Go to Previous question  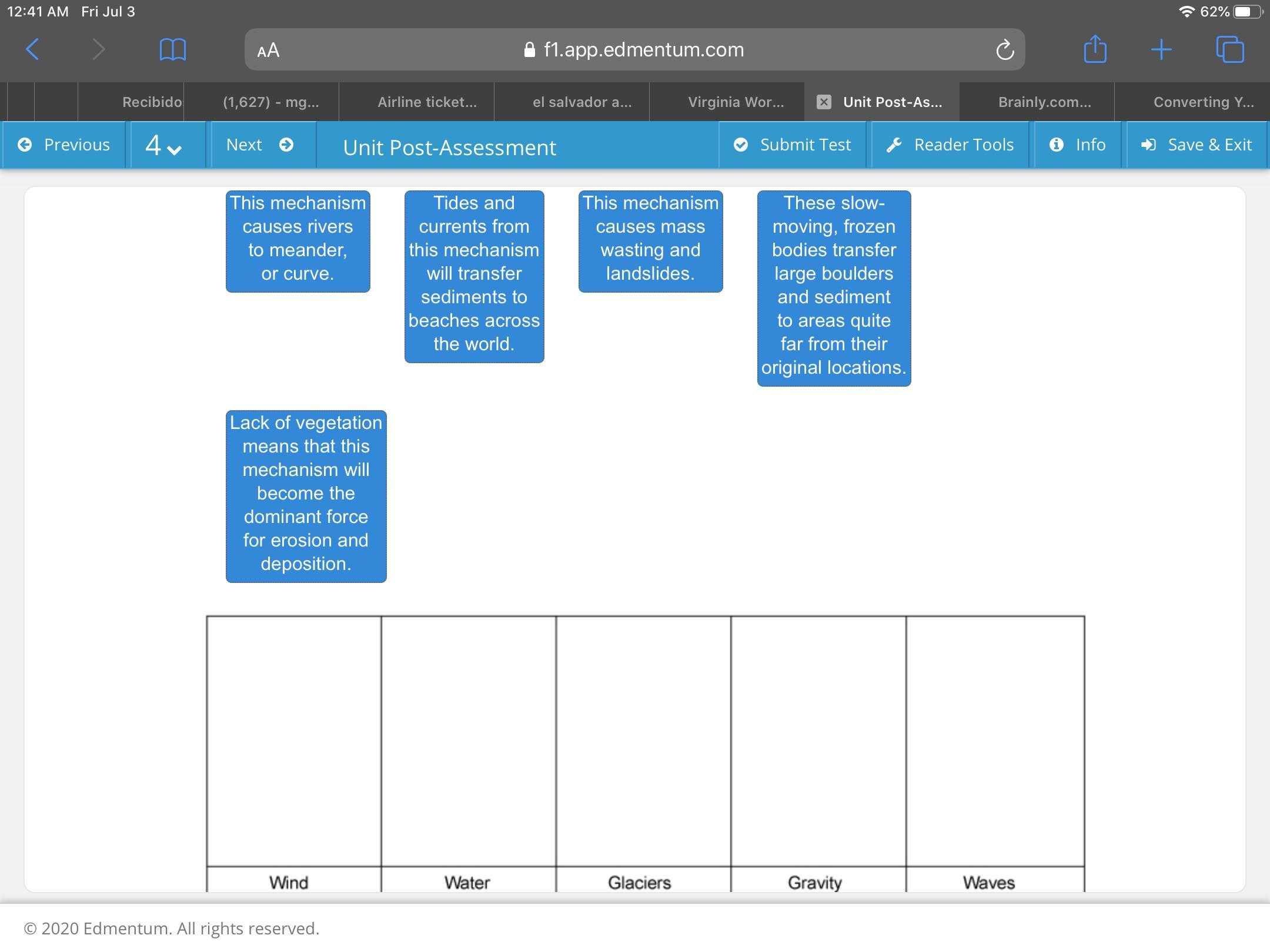point(64,145)
